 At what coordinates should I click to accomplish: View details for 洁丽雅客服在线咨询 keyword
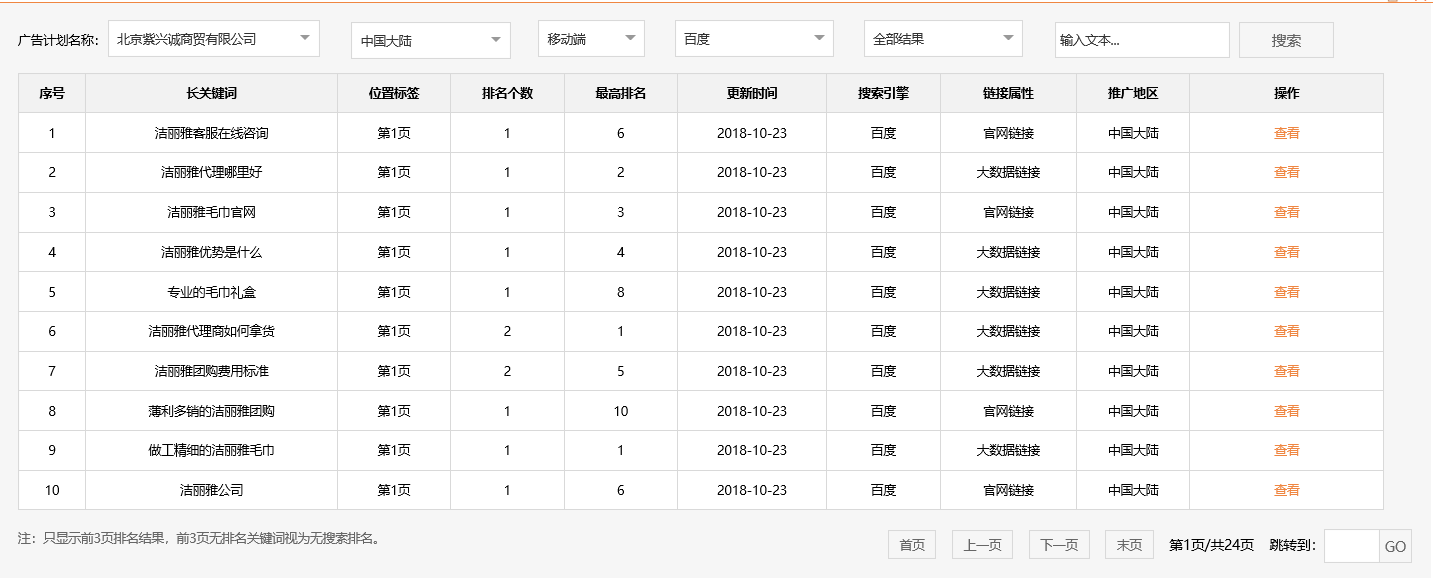tap(1285, 131)
